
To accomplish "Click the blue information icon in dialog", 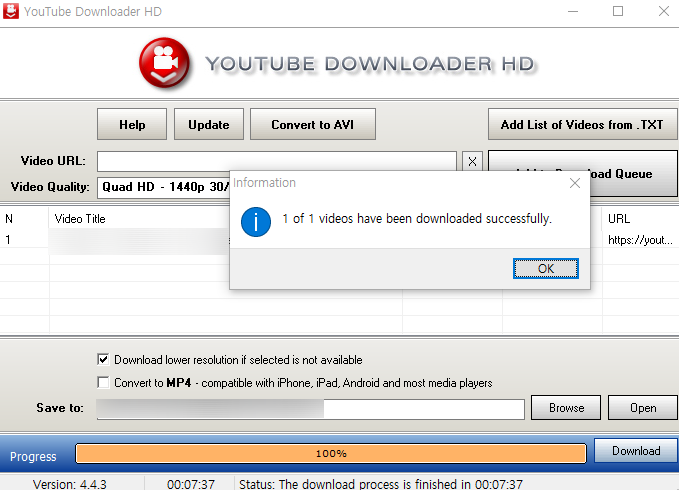I will [x=256, y=222].
